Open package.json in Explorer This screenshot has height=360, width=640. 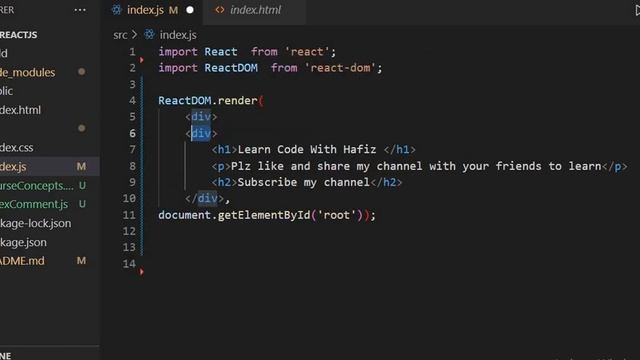23,242
